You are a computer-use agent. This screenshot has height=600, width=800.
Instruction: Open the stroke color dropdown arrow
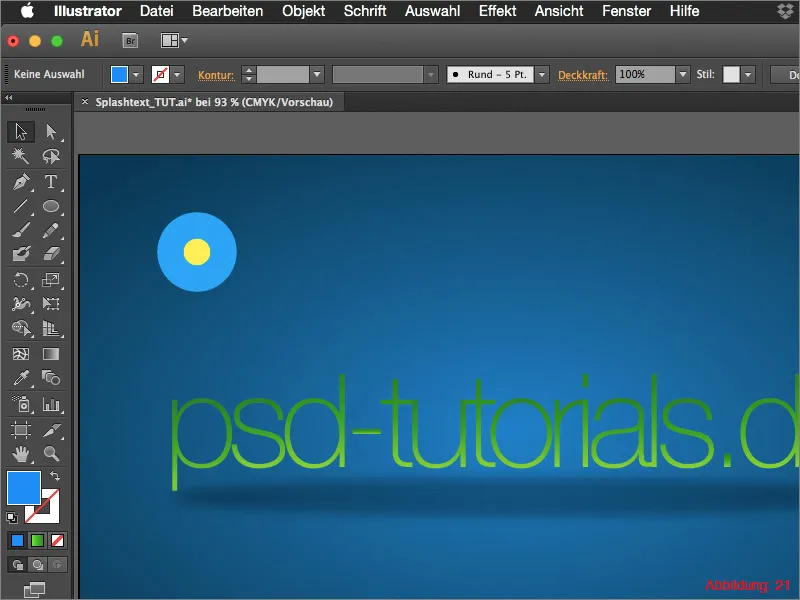(177, 74)
